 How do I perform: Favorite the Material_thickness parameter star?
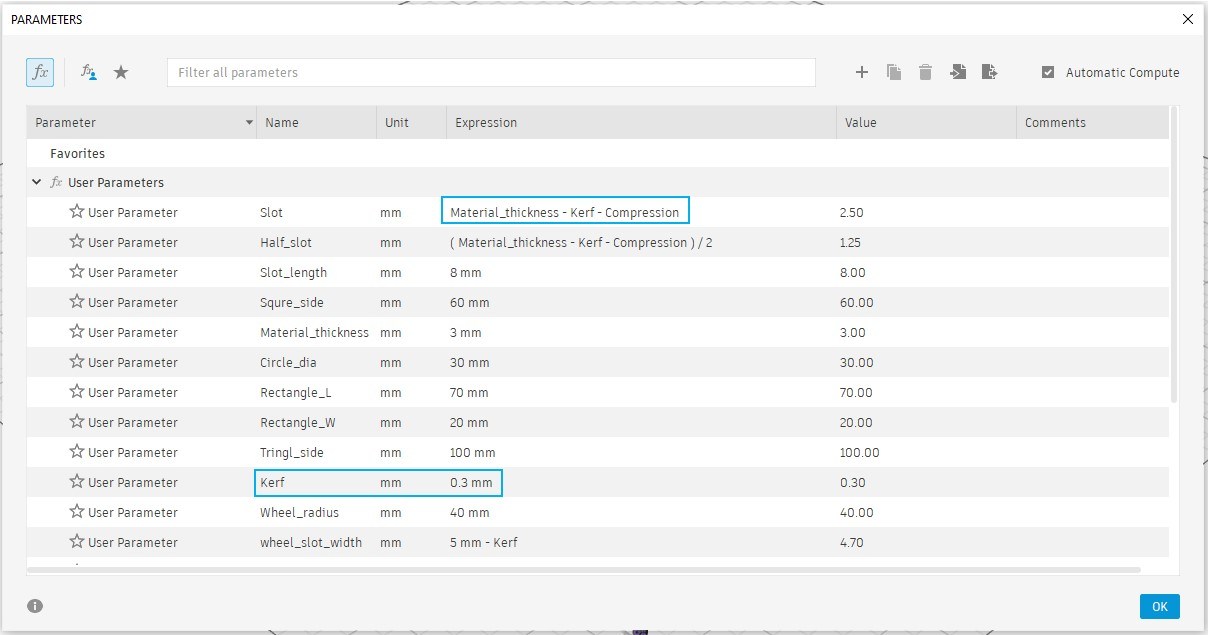point(77,332)
